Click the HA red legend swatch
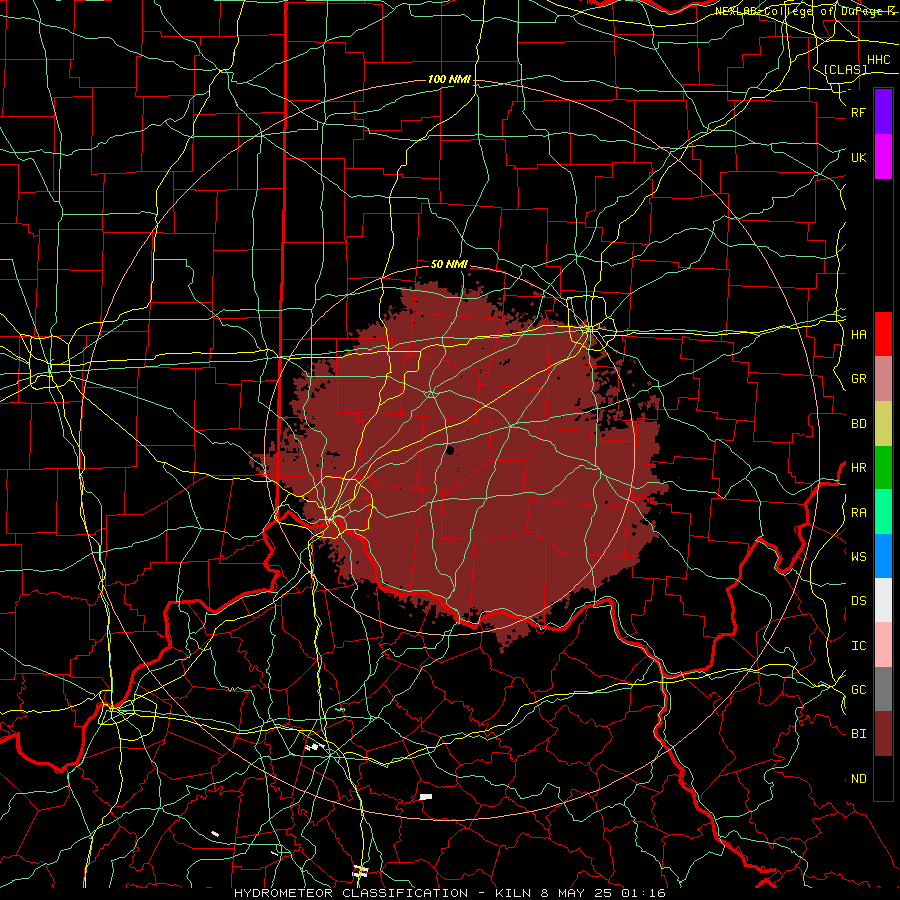 point(883,334)
